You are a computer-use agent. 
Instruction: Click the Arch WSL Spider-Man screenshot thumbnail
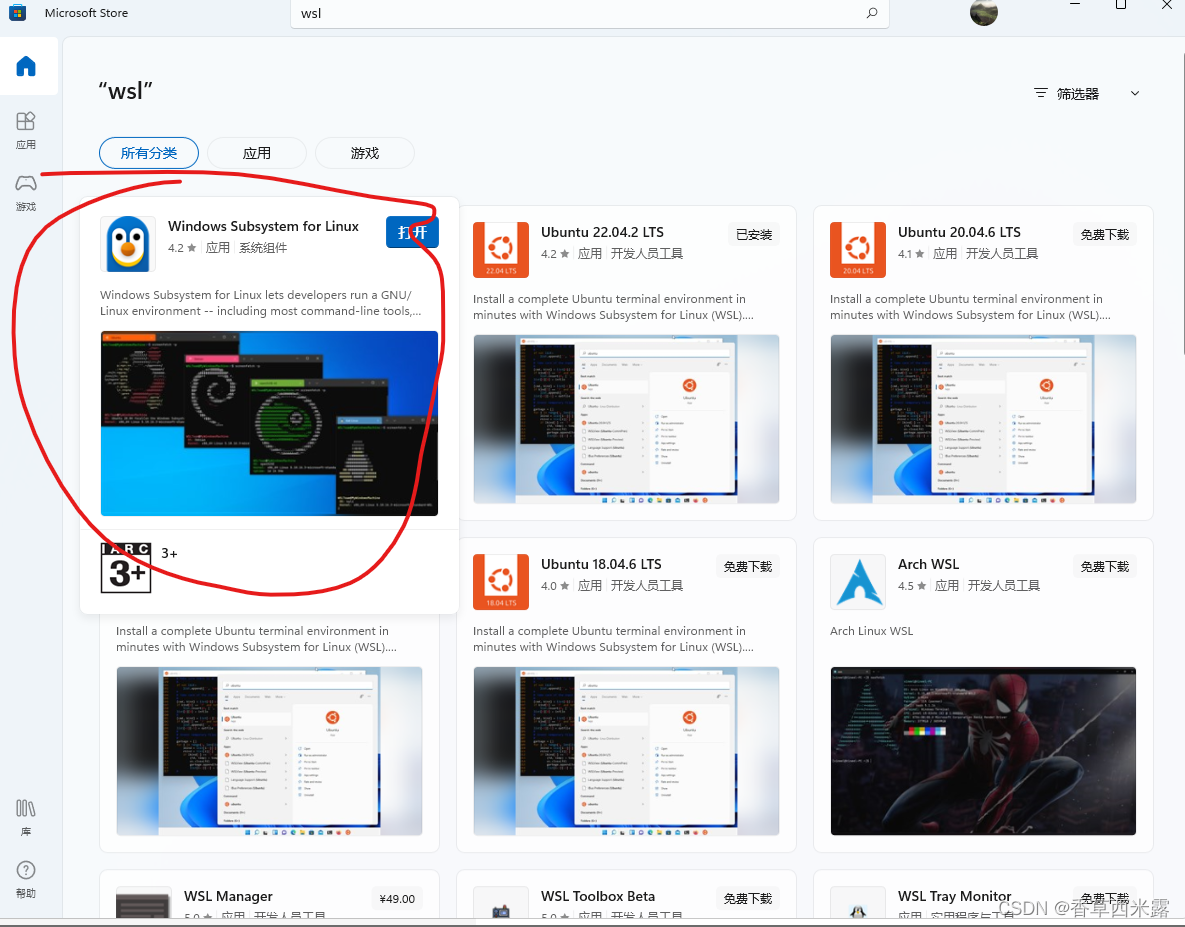point(982,752)
